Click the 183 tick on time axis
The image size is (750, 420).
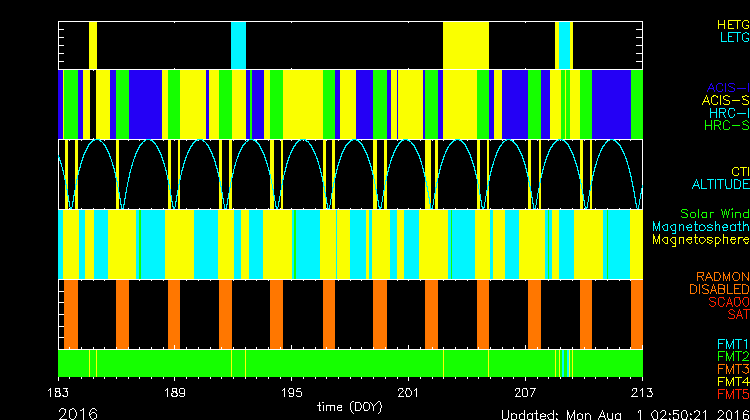(59, 393)
